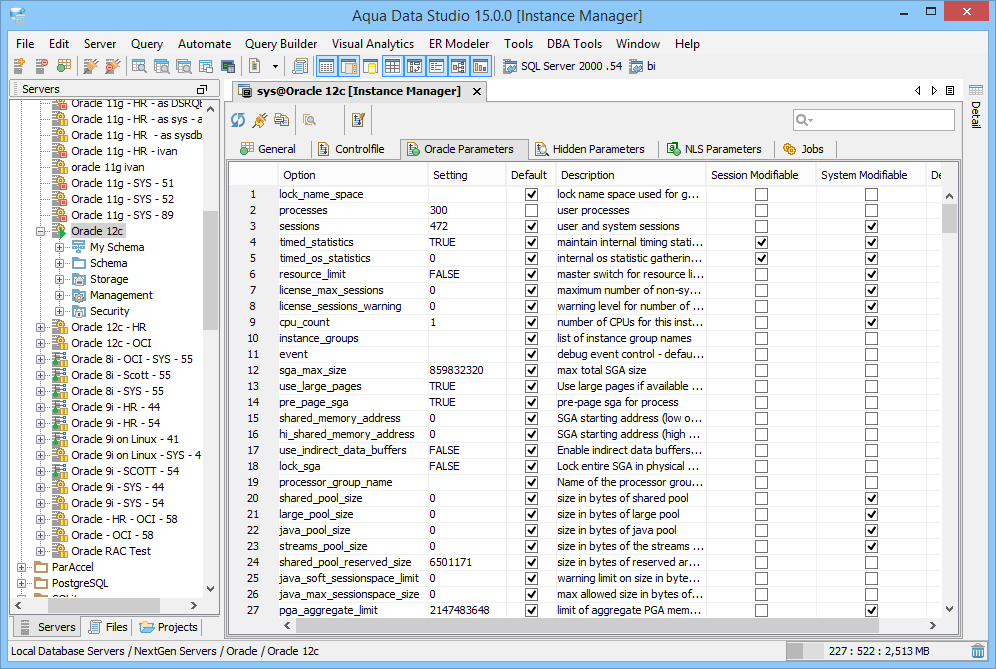
Task: Click the parameters table vertical scrollbar thumb
Action: pos(949,218)
